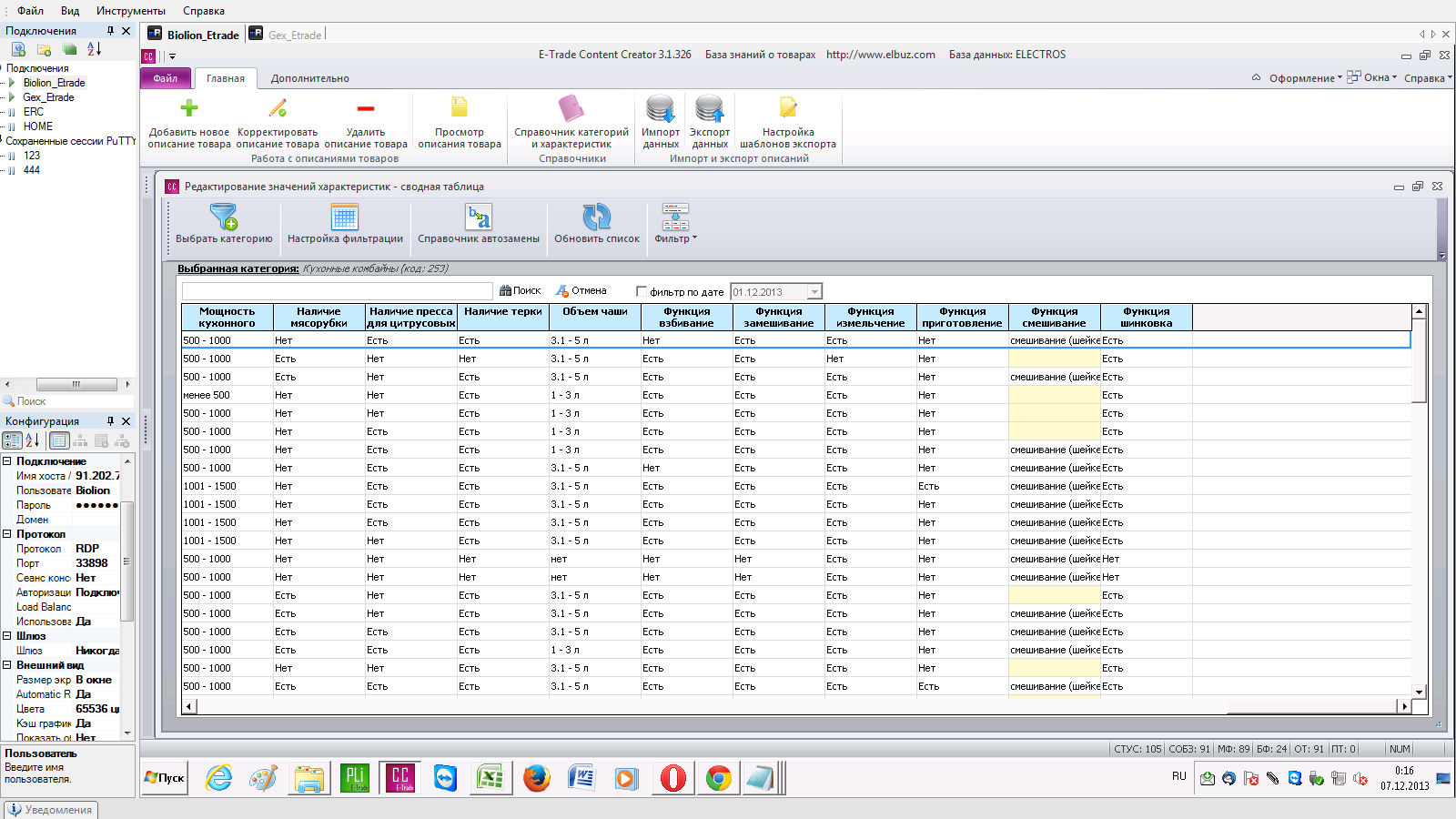Image resolution: width=1456 pixels, height=819 pixels.
Task: Collapse the Протокол section in Конфигурация
Action: (7, 534)
